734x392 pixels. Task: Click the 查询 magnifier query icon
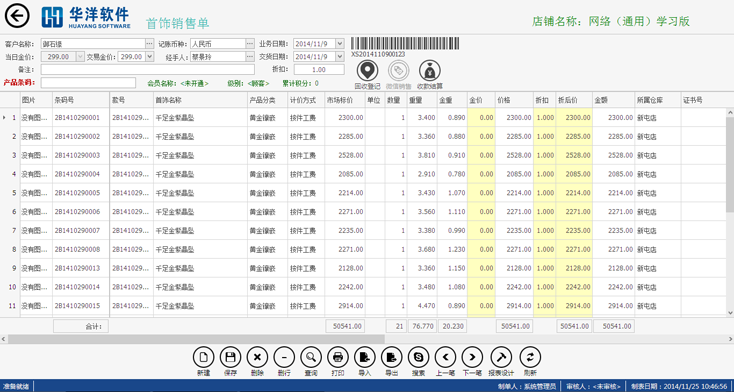tap(311, 357)
